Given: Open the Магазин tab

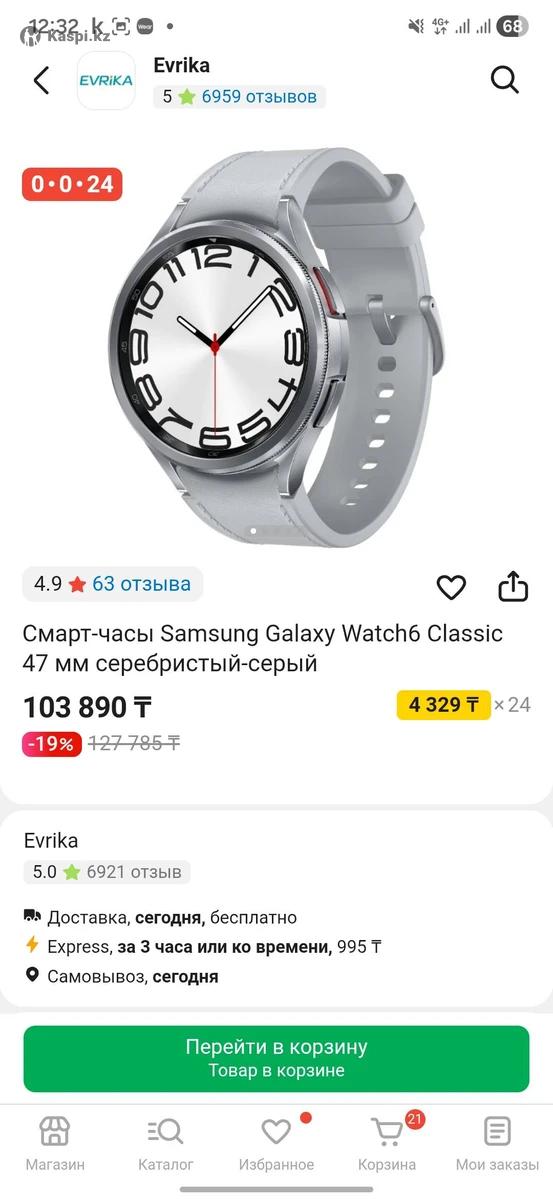Looking at the screenshot, I should (x=55, y=1144).
